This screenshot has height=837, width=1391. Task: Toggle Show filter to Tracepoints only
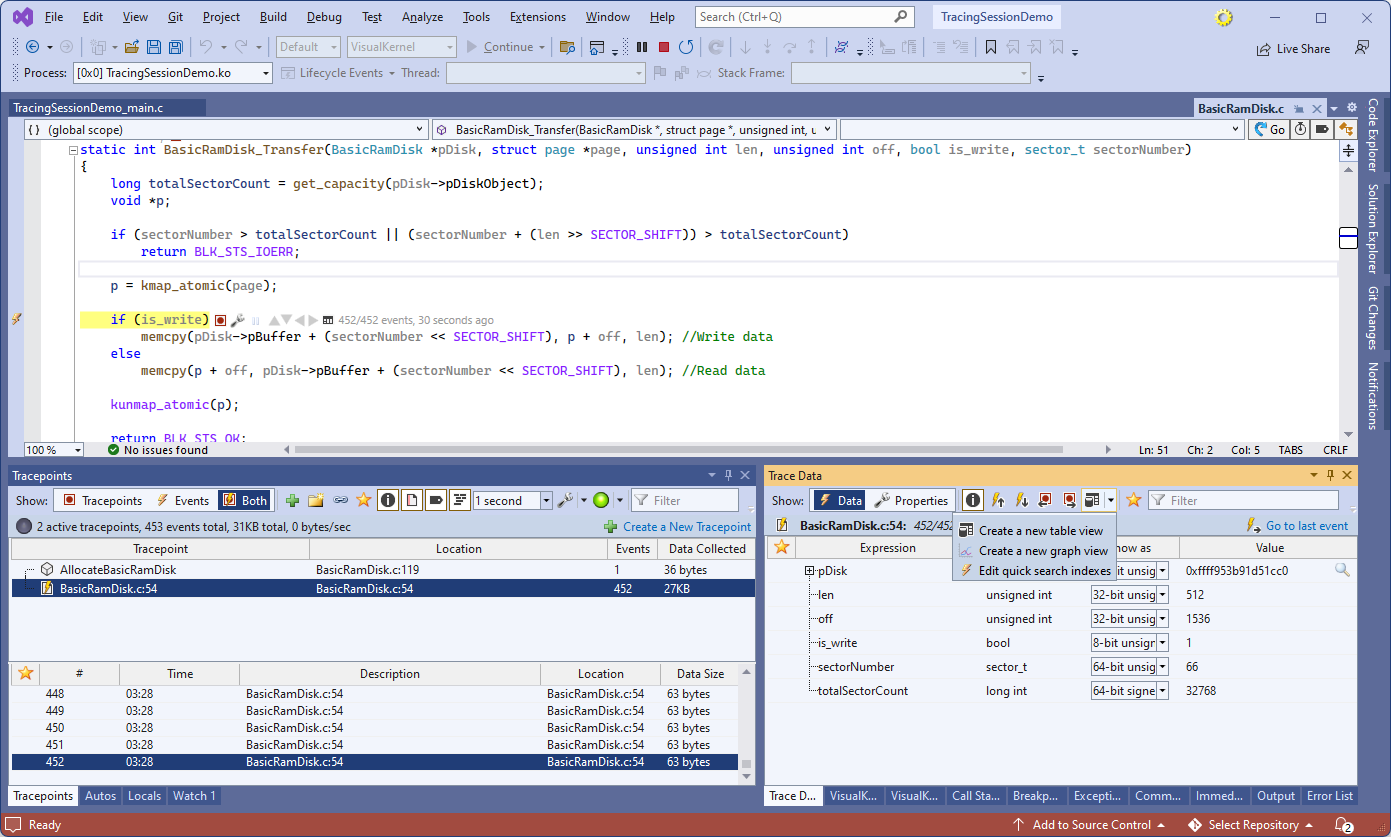pos(102,501)
